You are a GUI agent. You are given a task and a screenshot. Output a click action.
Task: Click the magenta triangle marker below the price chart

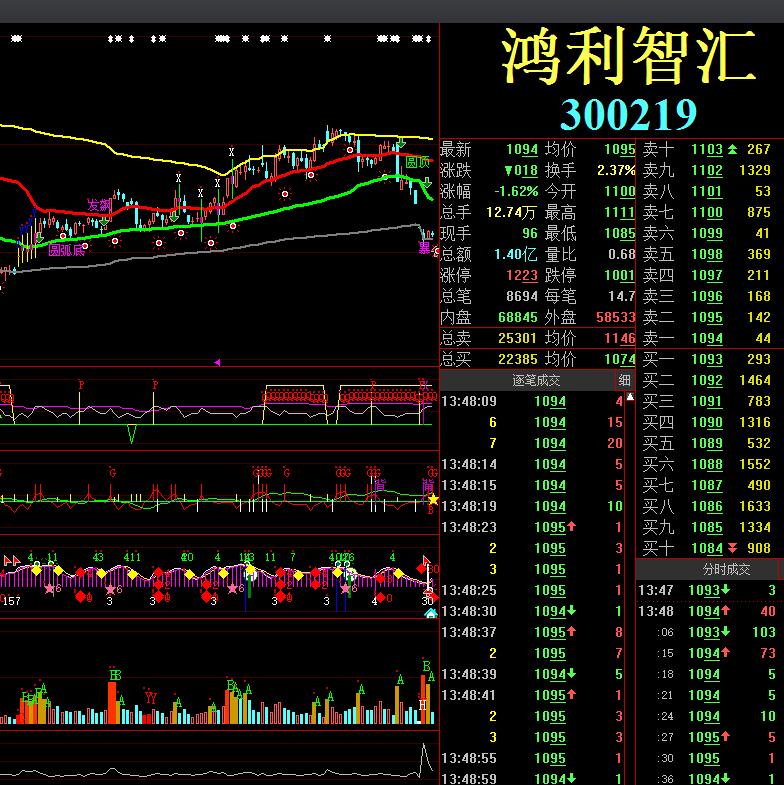[217, 362]
